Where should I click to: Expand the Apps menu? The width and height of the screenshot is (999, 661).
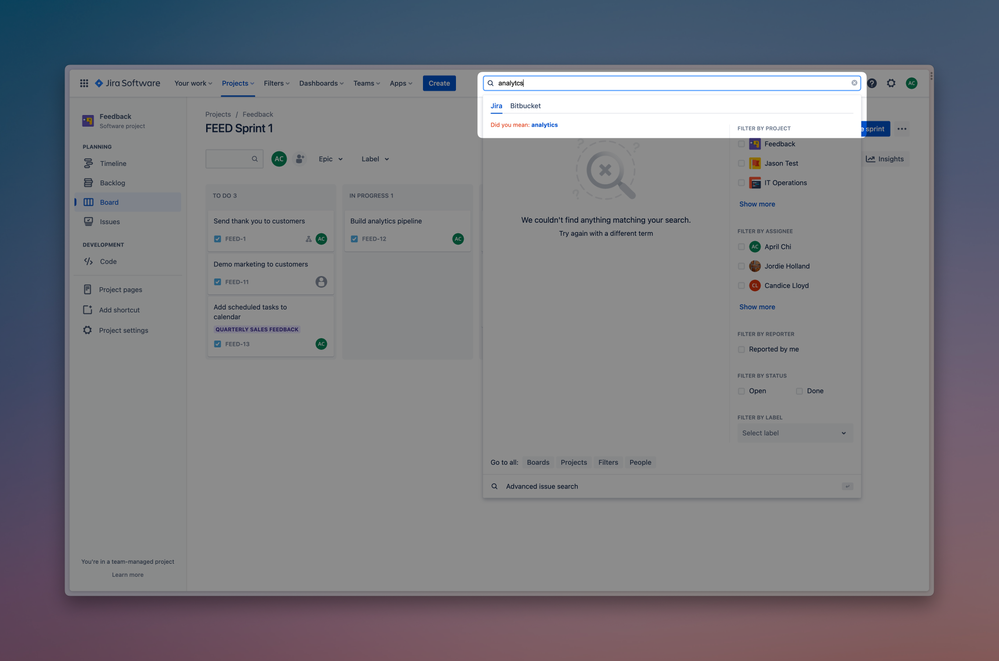tap(401, 83)
